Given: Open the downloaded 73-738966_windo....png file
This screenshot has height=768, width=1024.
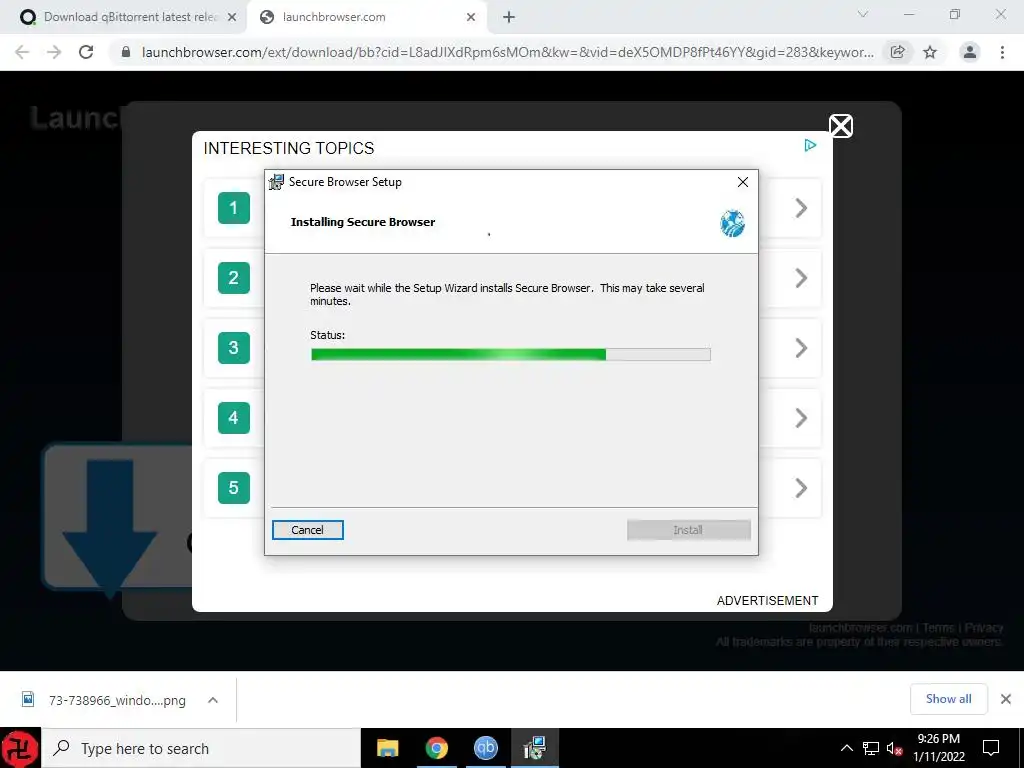Looking at the screenshot, I should point(104,700).
